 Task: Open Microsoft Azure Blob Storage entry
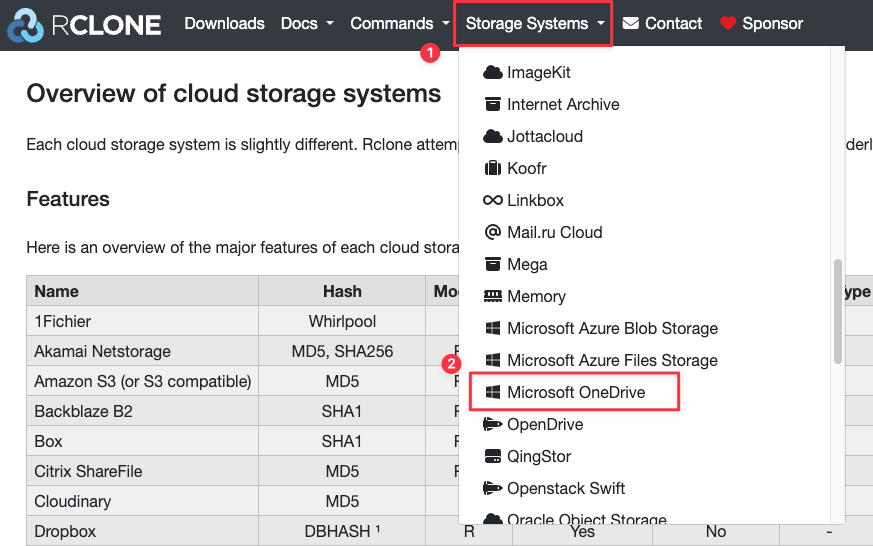612,328
